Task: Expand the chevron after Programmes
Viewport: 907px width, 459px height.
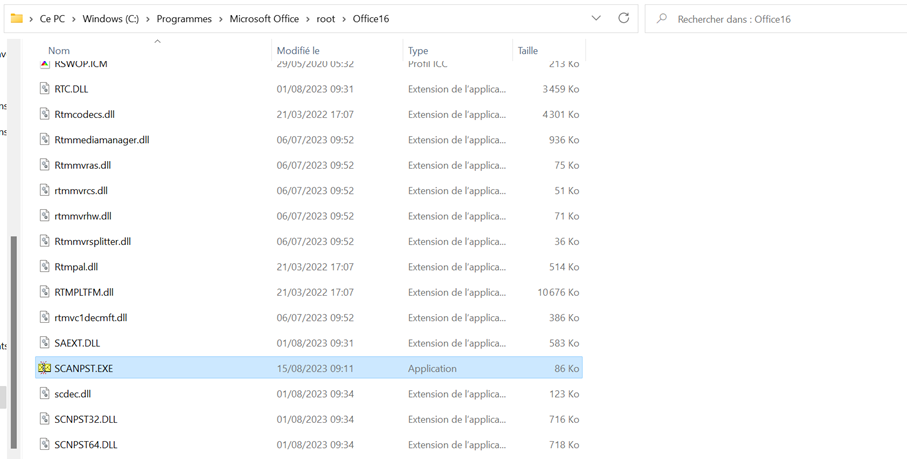Action: [220, 19]
